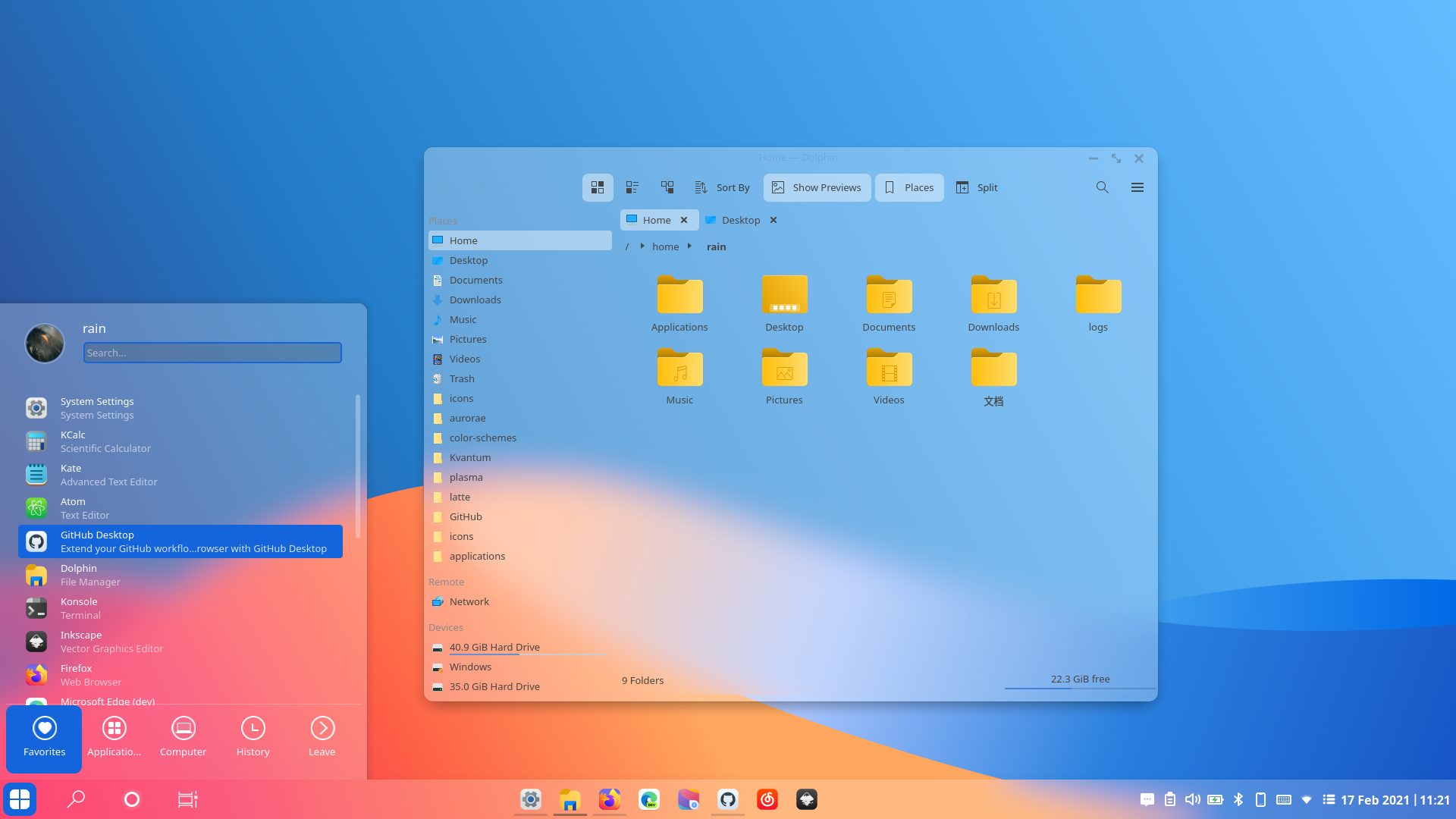Open Downloads in the Places sidebar
The width and height of the screenshot is (1456, 819).
tap(475, 300)
